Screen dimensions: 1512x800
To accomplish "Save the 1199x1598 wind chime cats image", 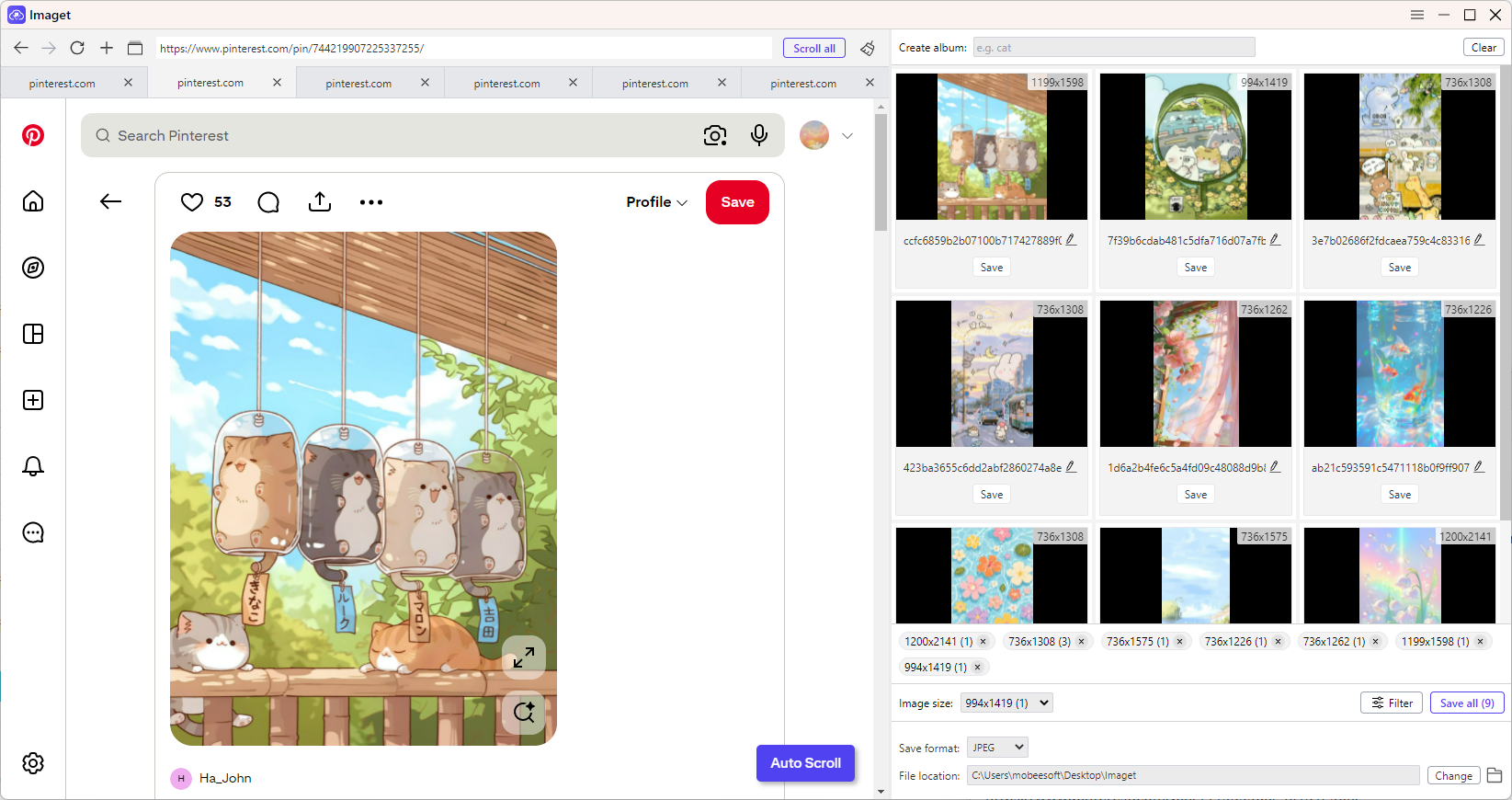I will (x=992, y=268).
